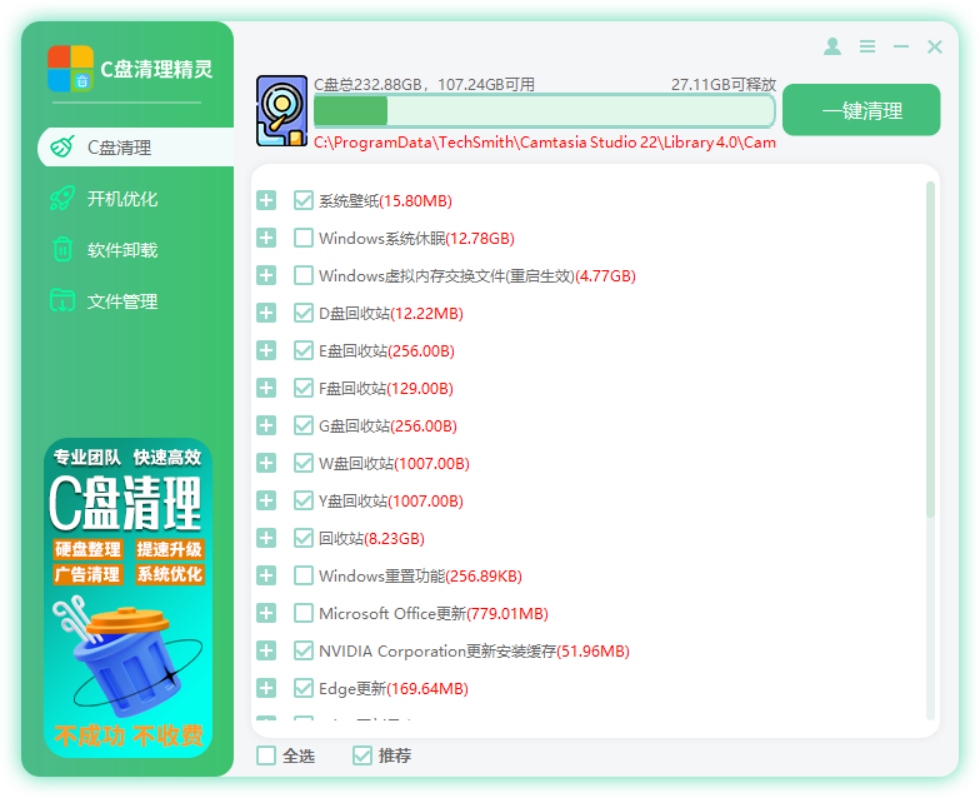Click the C盘清理精灵 colorful logo

(x=70, y=68)
